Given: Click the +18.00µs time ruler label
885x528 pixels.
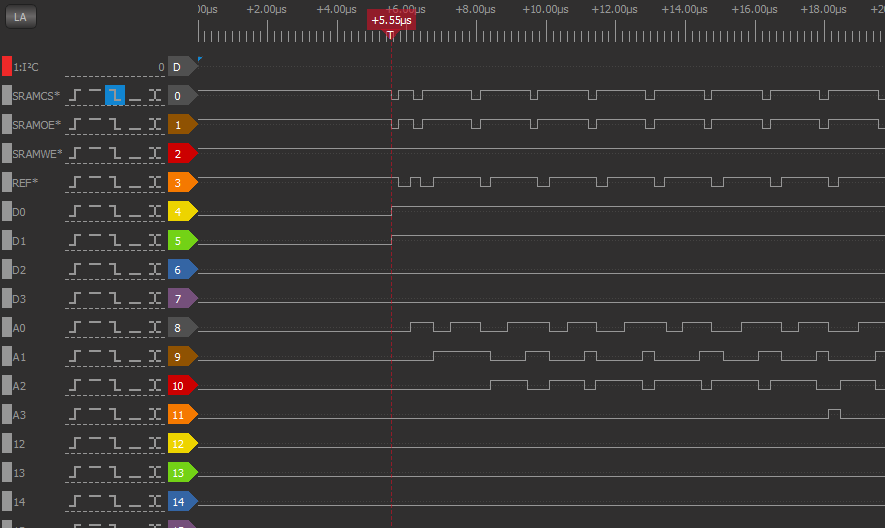Looking at the screenshot, I should tap(823, 10).
